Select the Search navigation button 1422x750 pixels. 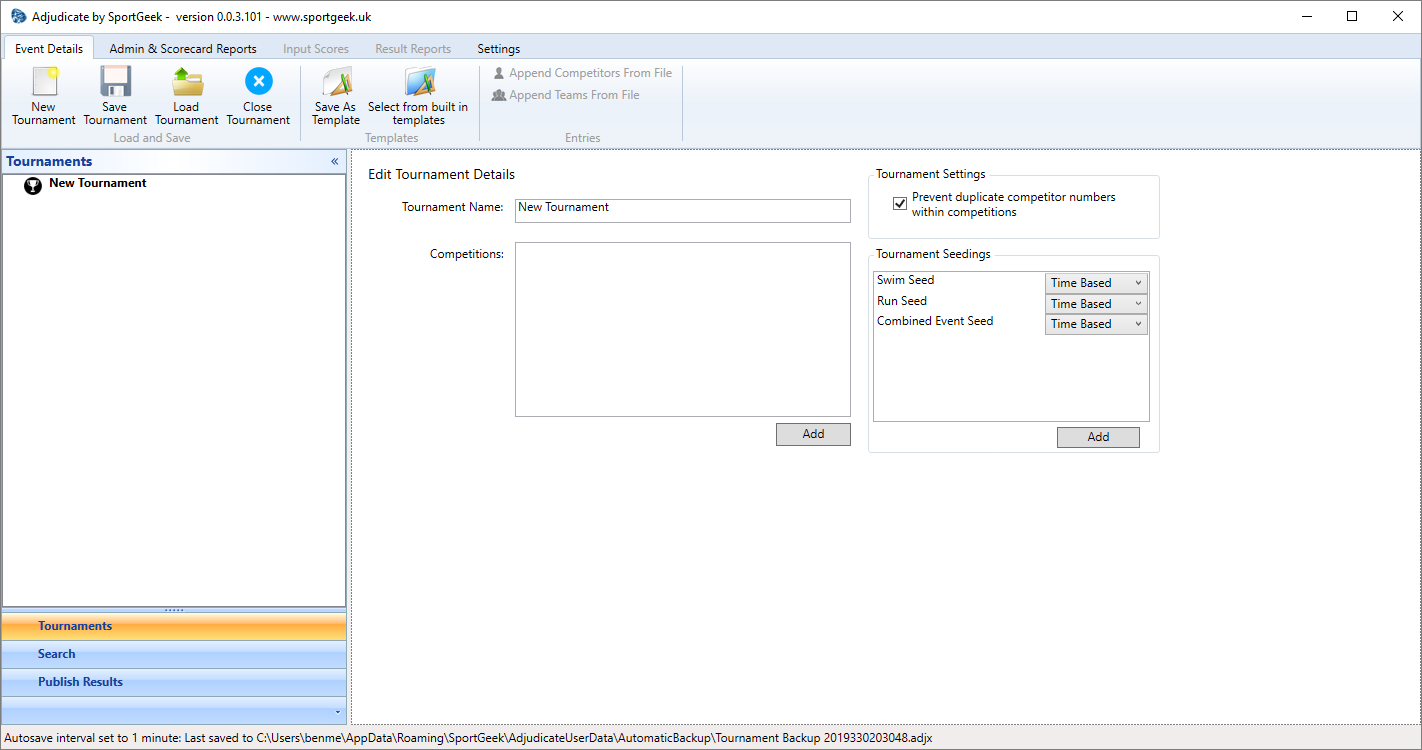(x=174, y=654)
